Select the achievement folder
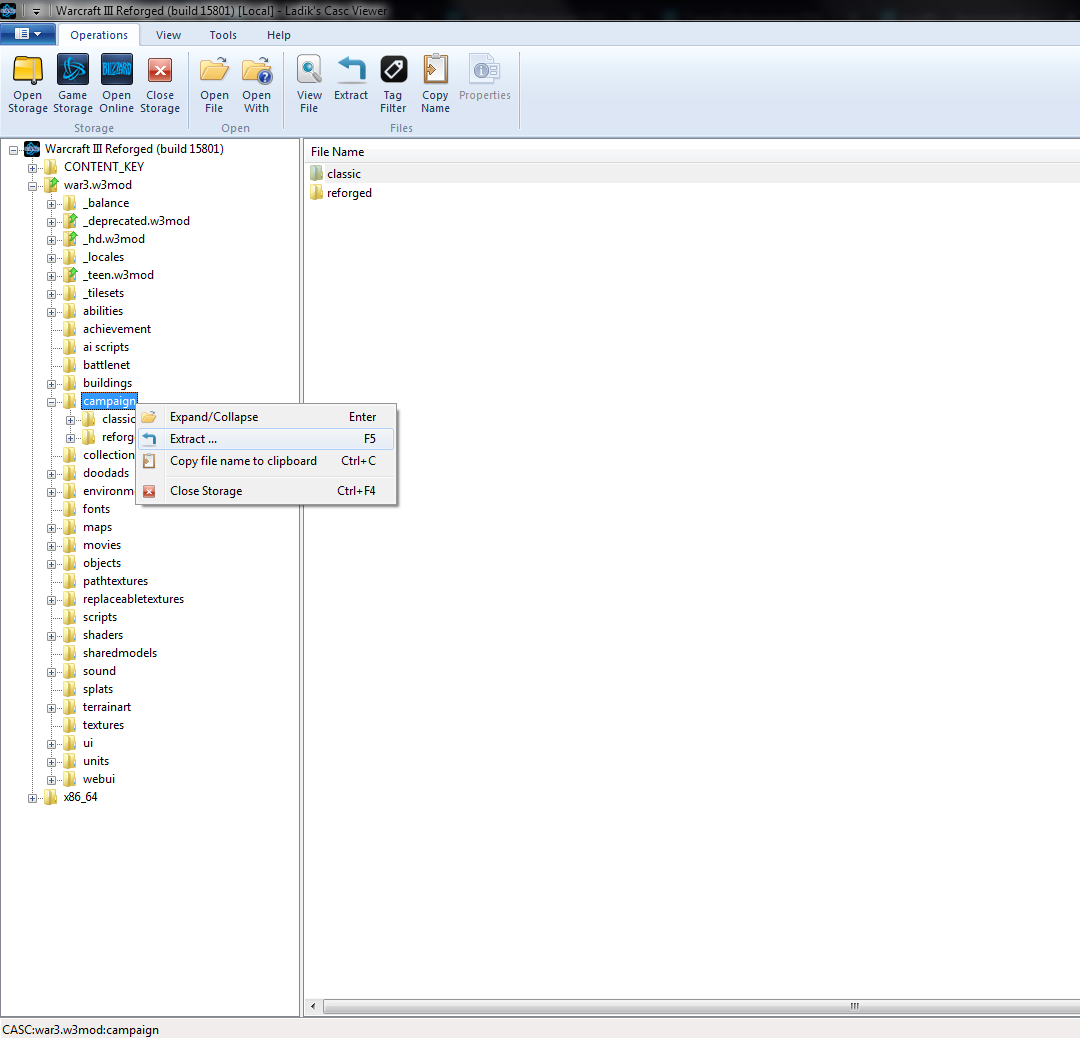Screen dimensions: 1080x1038 click(x=116, y=329)
